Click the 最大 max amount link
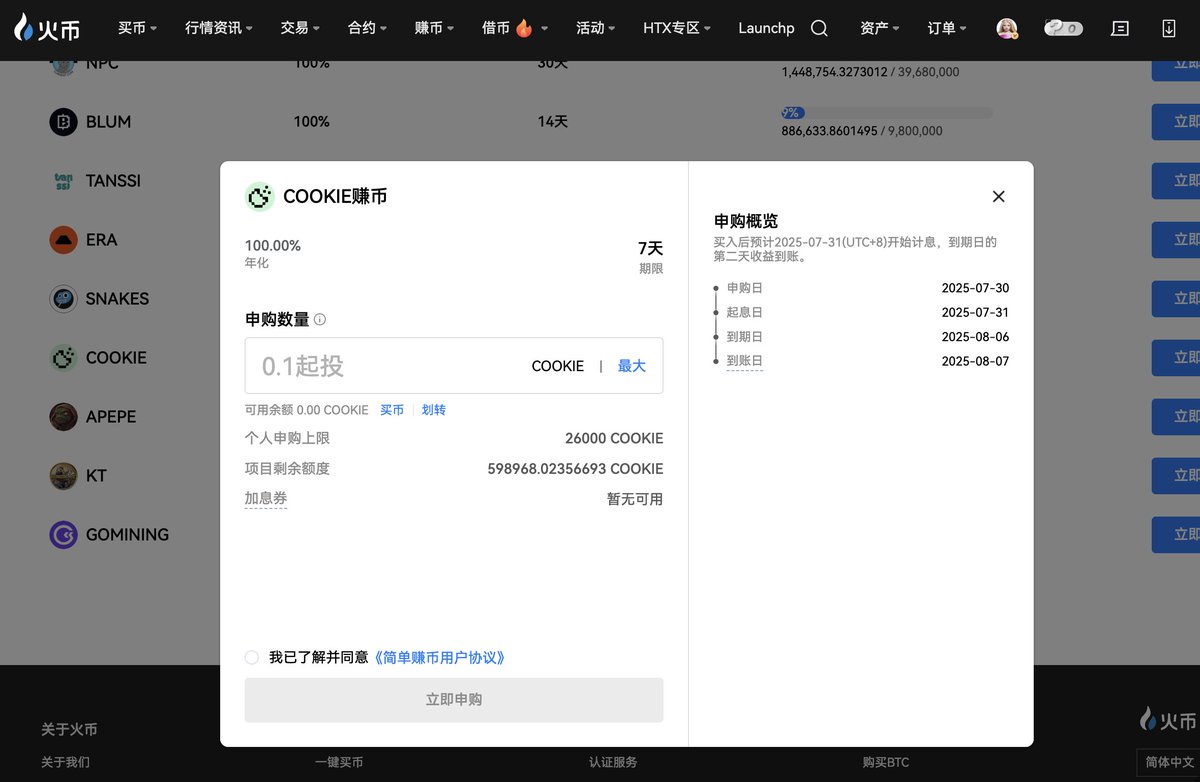The width and height of the screenshot is (1200, 782). [632, 366]
